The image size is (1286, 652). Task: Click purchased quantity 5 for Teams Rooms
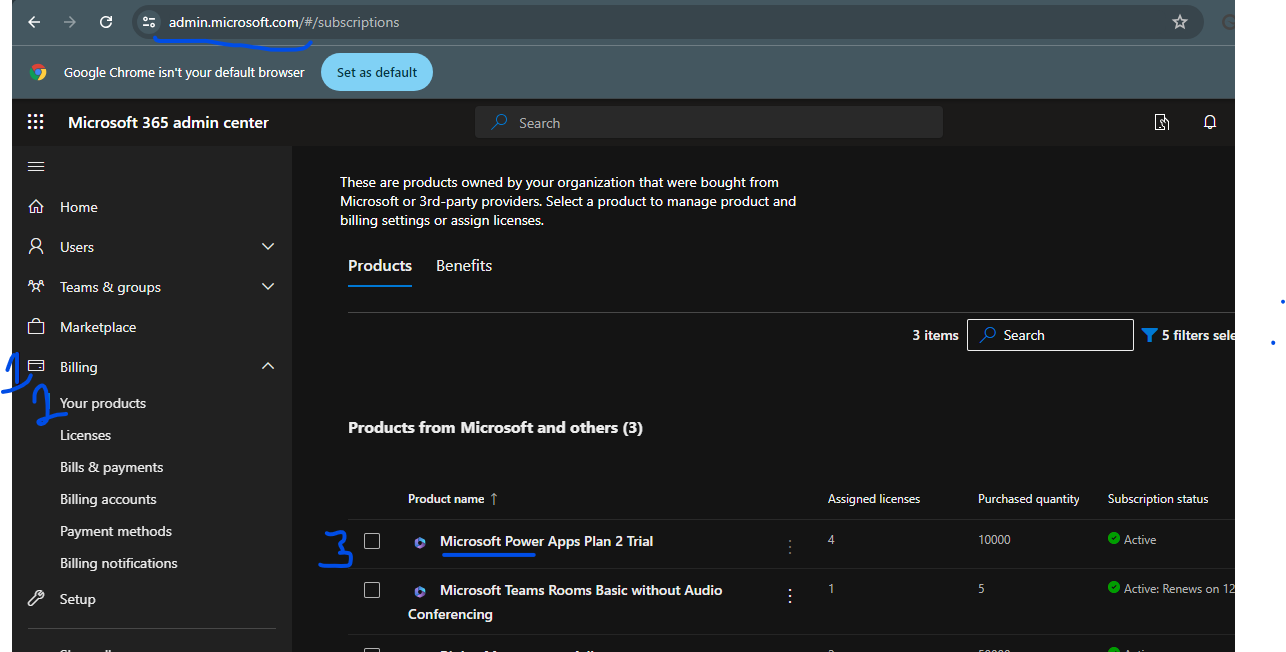pyautogui.click(x=981, y=588)
